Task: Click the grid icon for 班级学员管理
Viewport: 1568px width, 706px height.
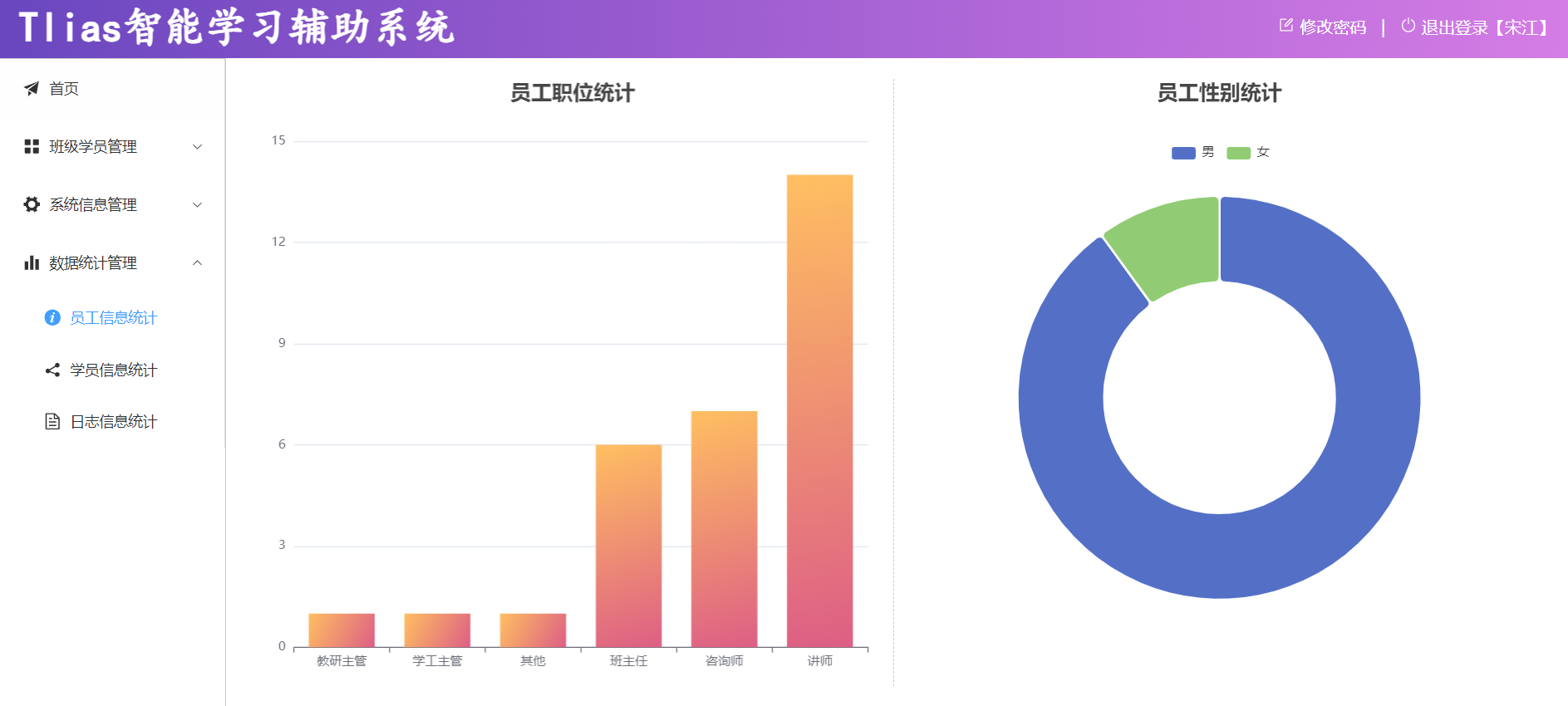Action: click(x=32, y=147)
